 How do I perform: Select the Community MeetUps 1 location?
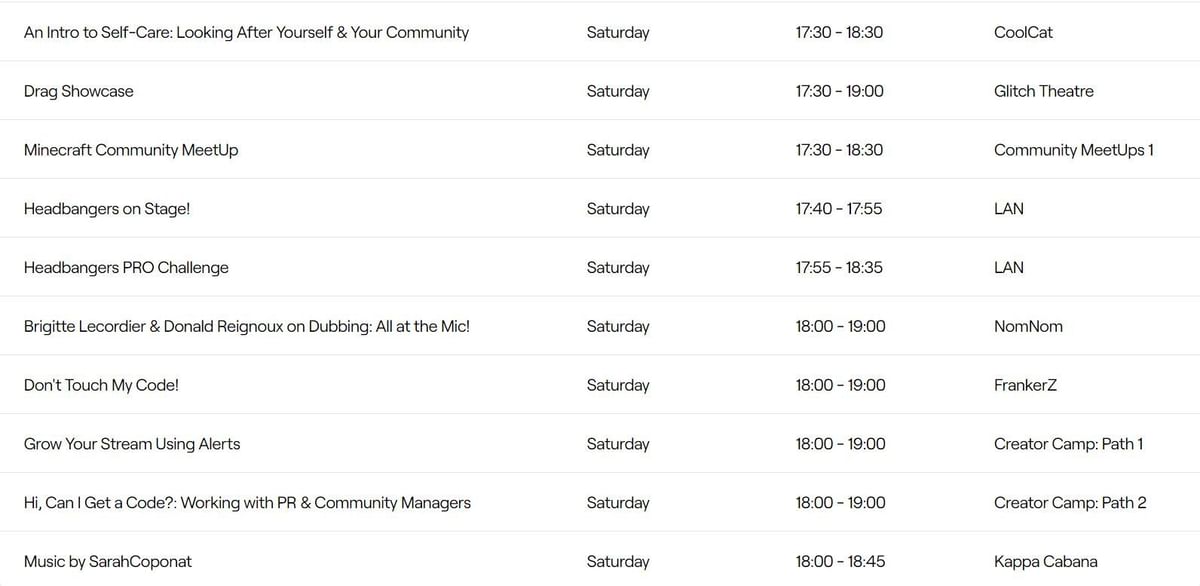[x=1073, y=150]
